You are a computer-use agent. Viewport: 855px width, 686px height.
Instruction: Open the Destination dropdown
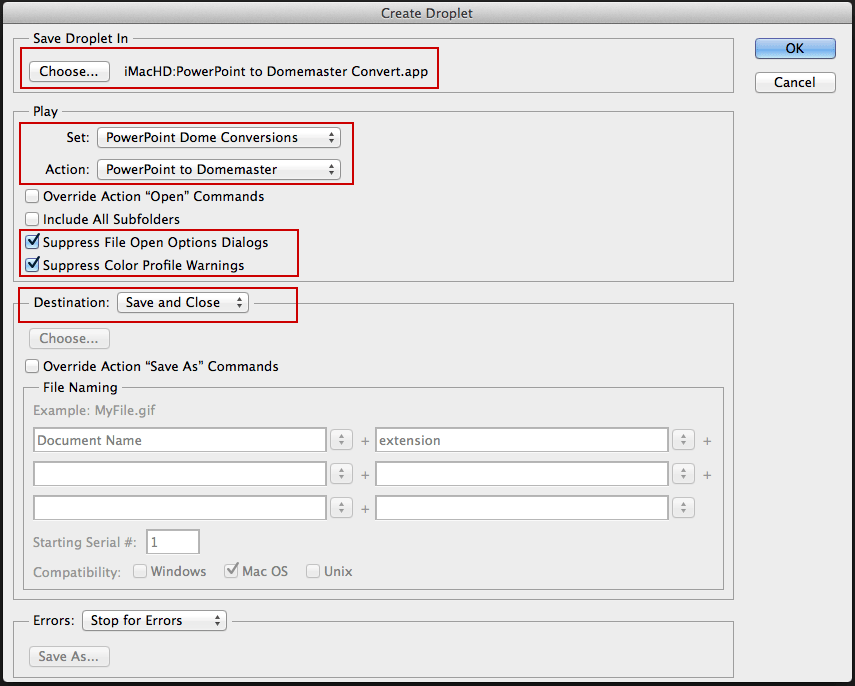pos(183,302)
